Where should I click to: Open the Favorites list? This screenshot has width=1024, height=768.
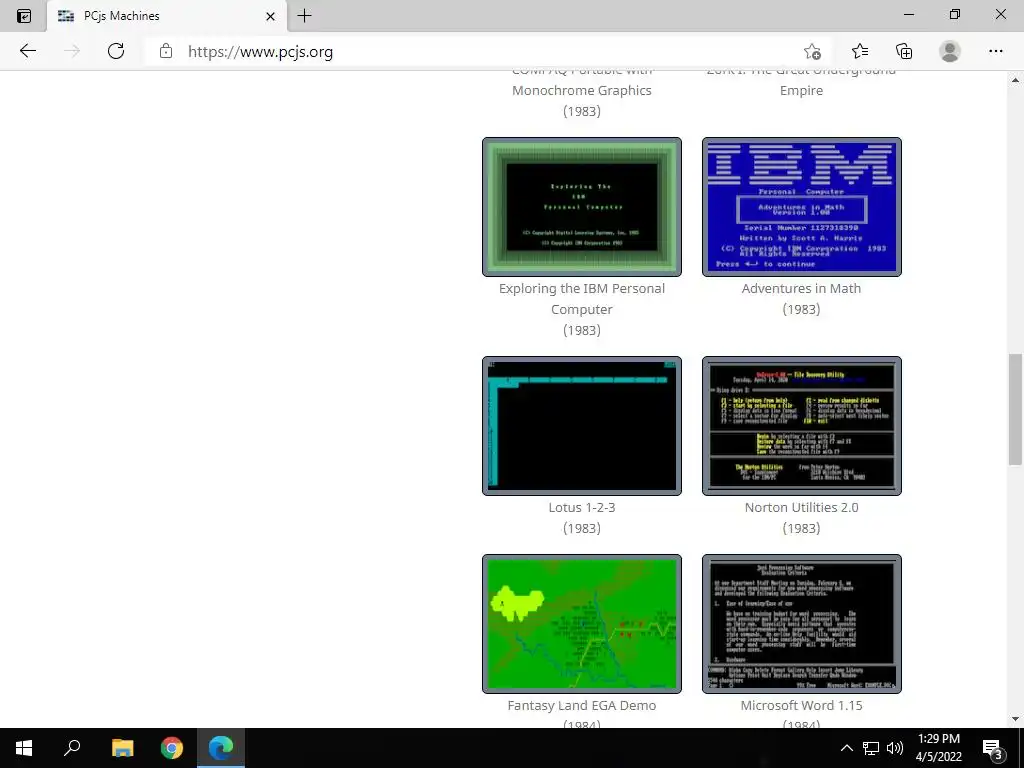pyautogui.click(x=860, y=51)
